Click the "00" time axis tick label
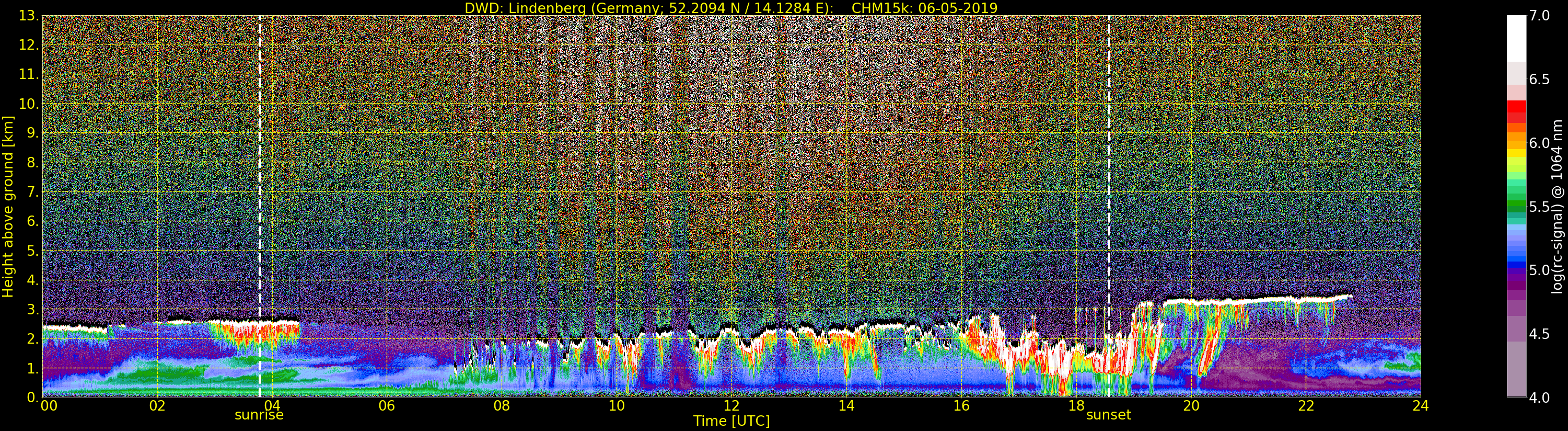Screen dimensions: 1568x431 (x=49, y=406)
